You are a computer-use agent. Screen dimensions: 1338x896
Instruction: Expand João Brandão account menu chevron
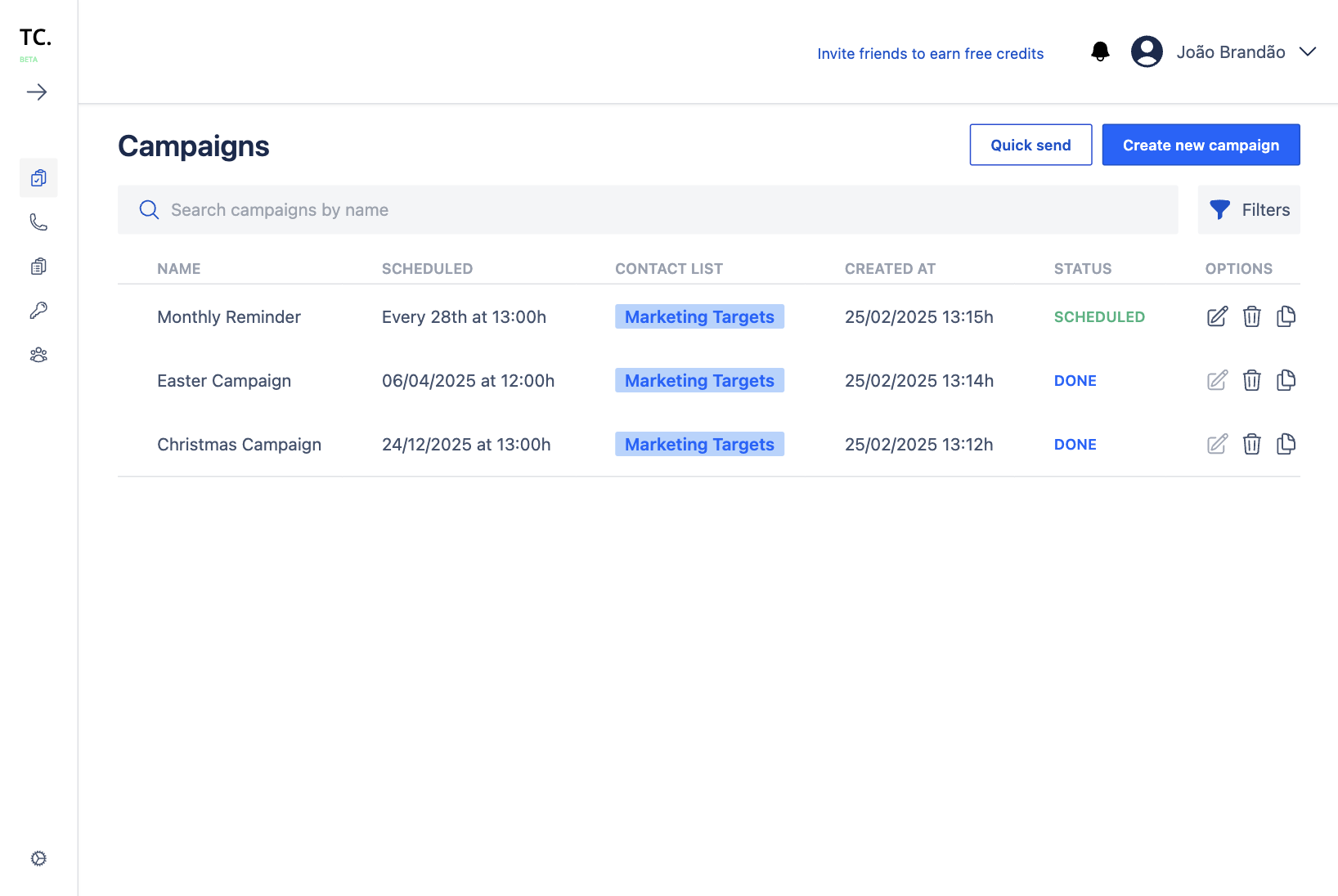coord(1308,52)
